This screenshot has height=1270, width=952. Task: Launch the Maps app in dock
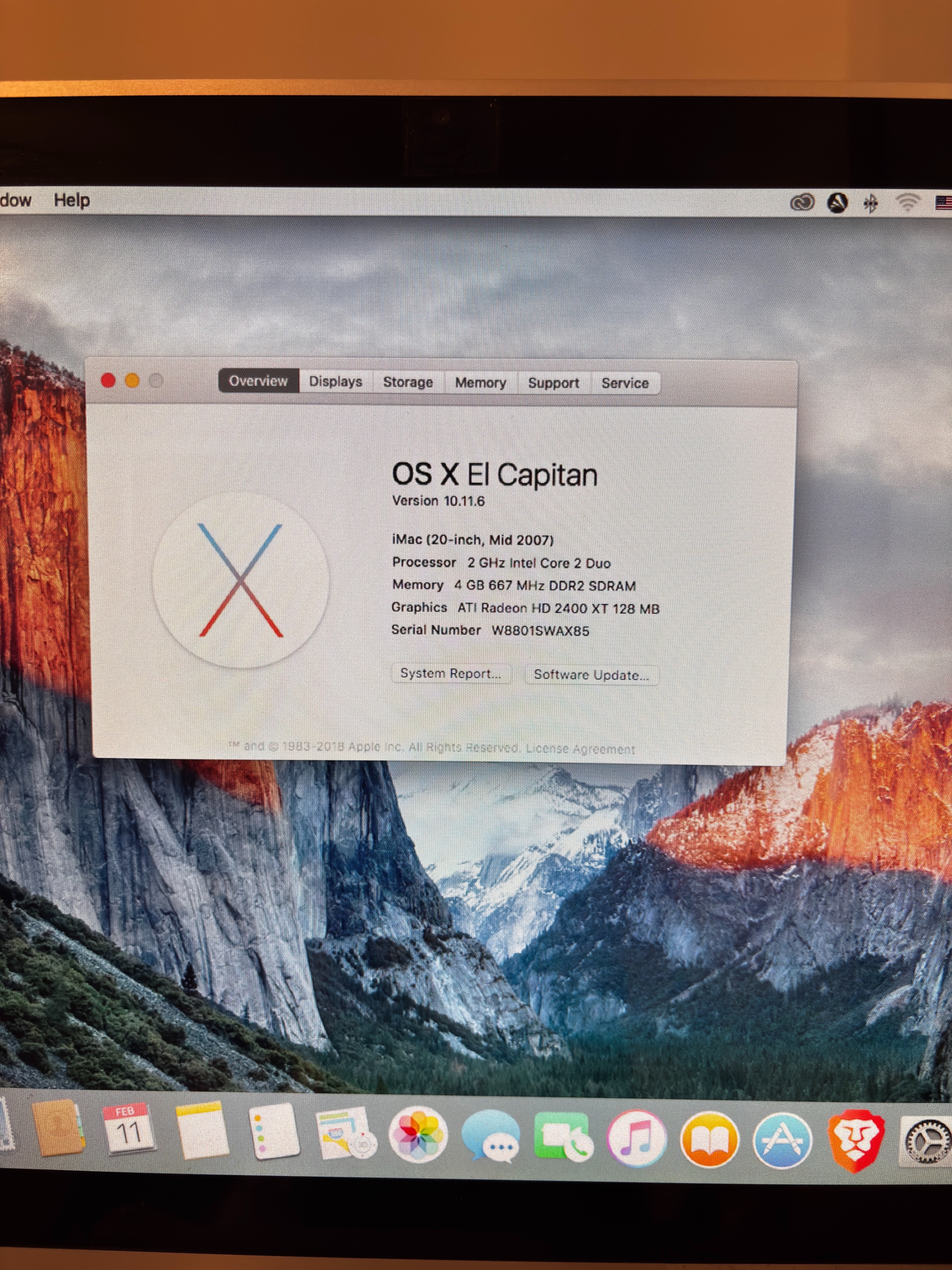[345, 1133]
